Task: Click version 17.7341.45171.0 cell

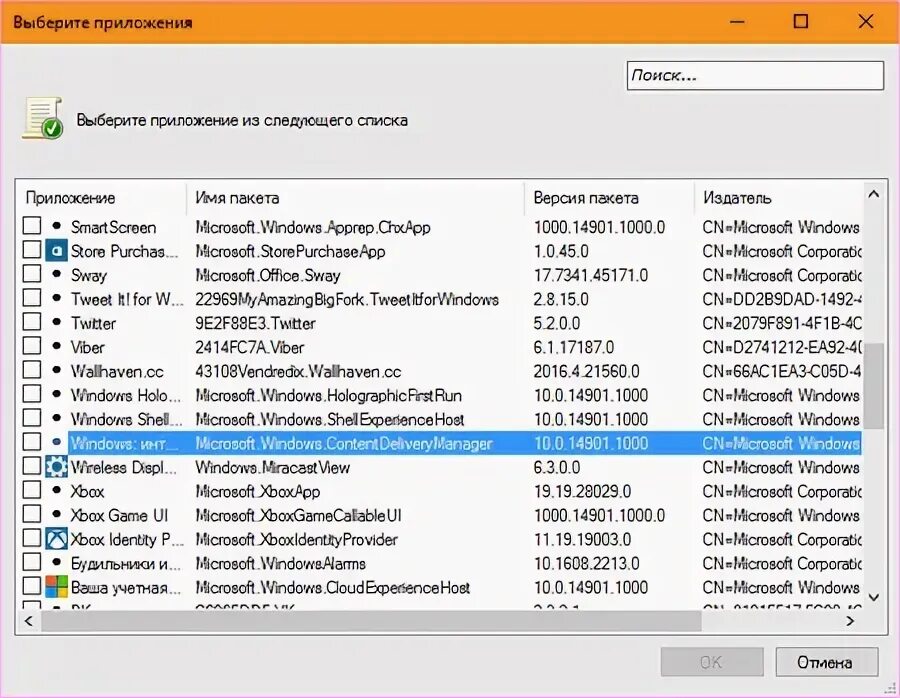Action: pyautogui.click(x=591, y=275)
